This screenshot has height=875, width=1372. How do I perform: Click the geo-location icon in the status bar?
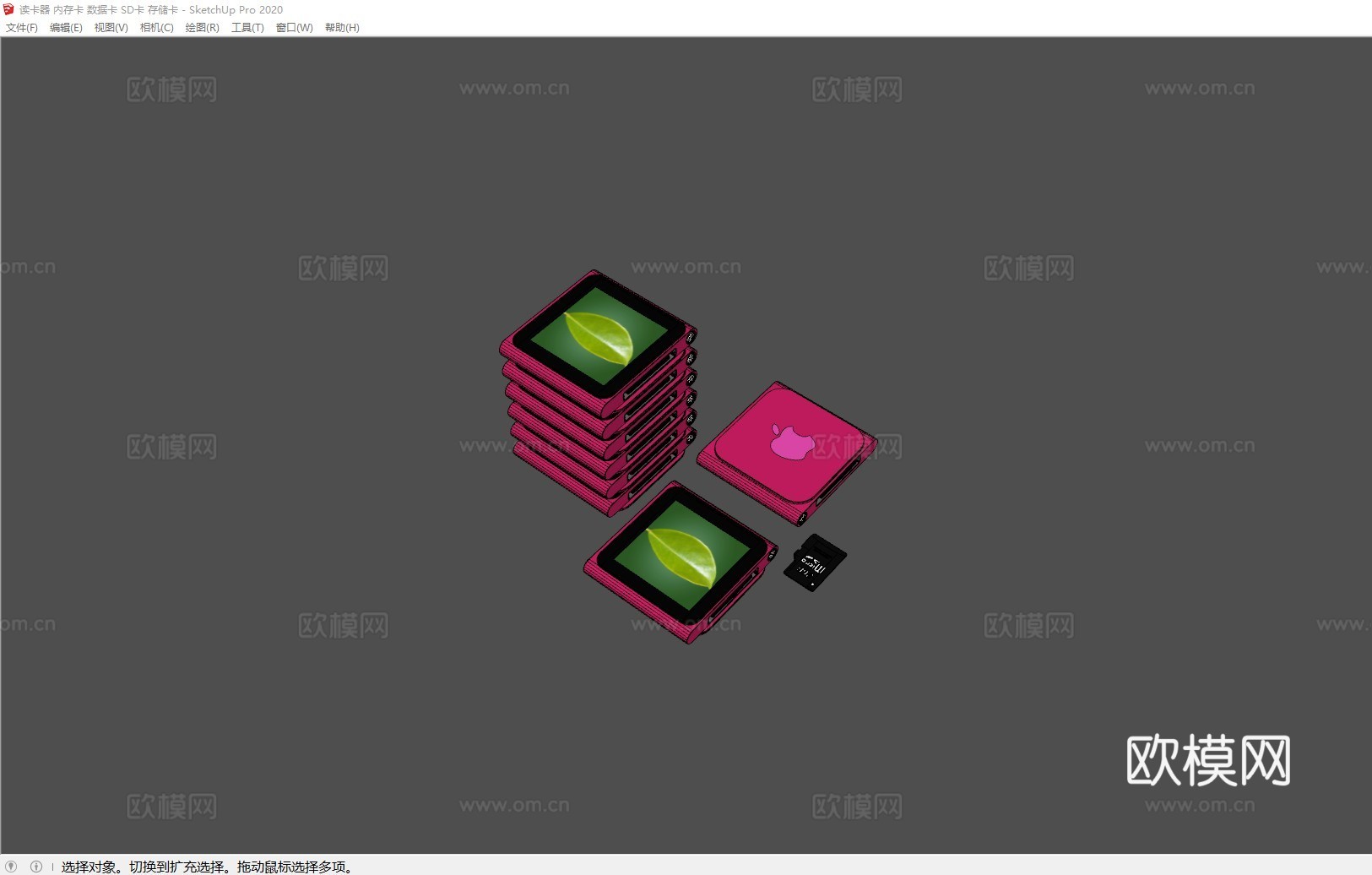[x=11, y=866]
